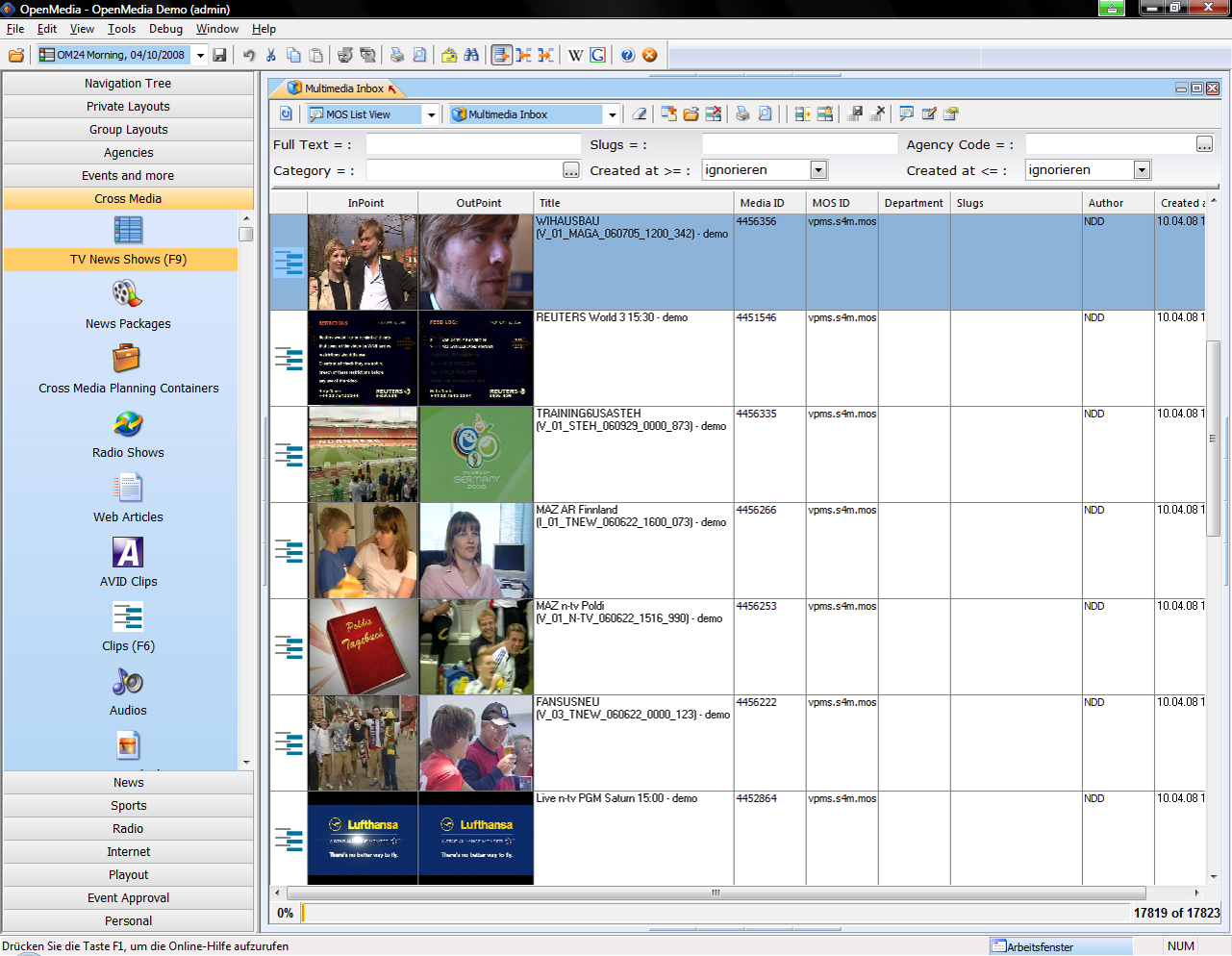The image size is (1232, 956).
Task: Open the 'Created at >=' ignorieren dropdown
Action: pos(818,170)
